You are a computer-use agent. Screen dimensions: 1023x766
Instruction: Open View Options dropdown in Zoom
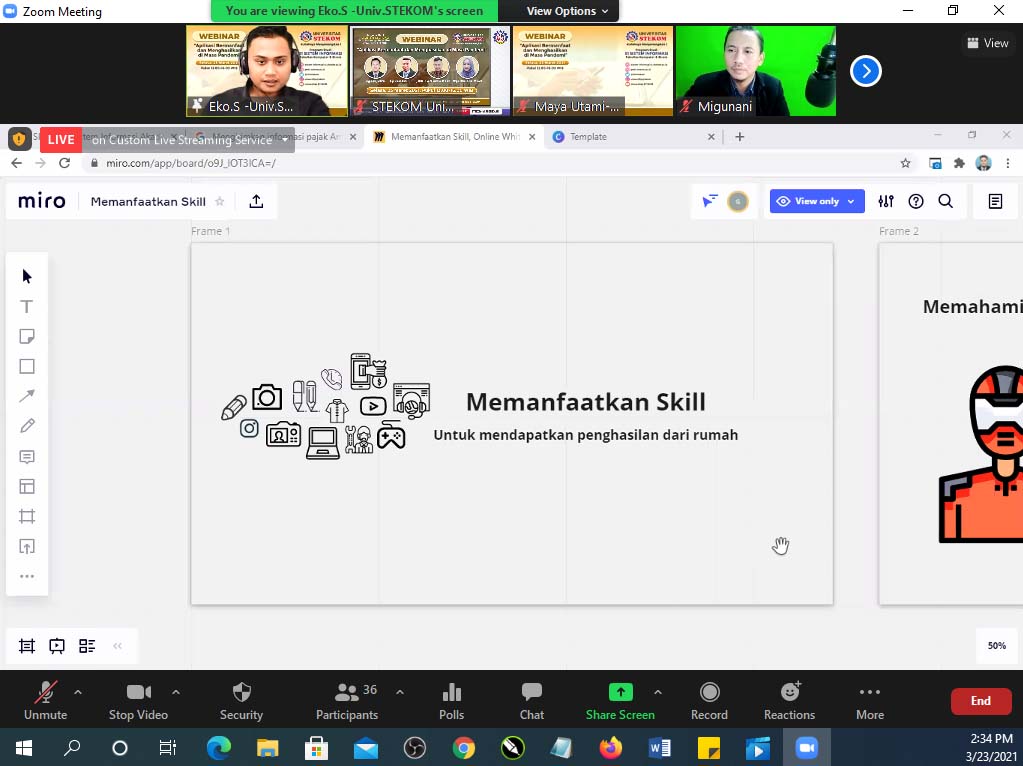567,11
